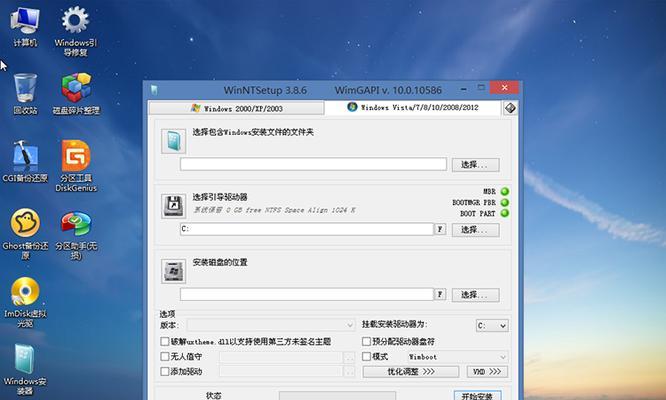Click 选择 for installation disk location
The image size is (666, 400).
point(475,295)
